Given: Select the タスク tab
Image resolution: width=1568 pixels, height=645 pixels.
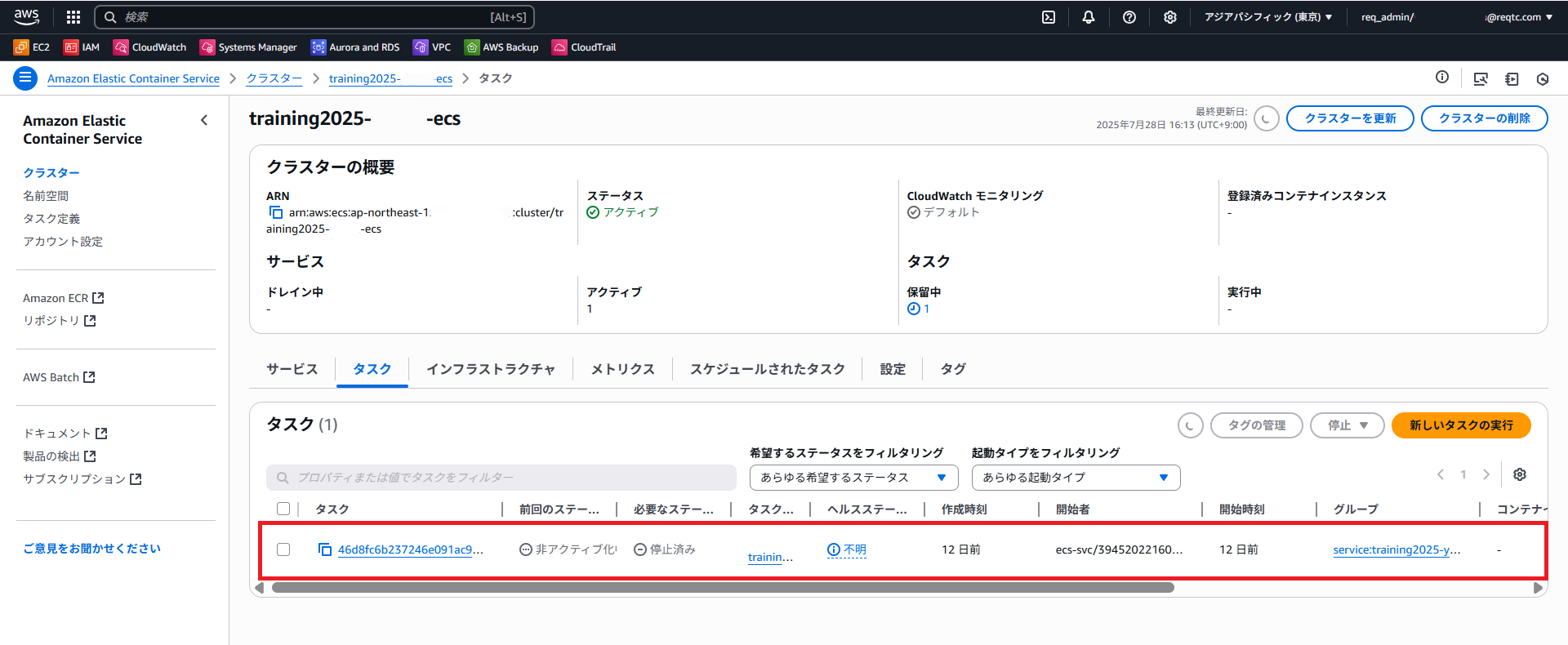Looking at the screenshot, I should click(x=372, y=369).
